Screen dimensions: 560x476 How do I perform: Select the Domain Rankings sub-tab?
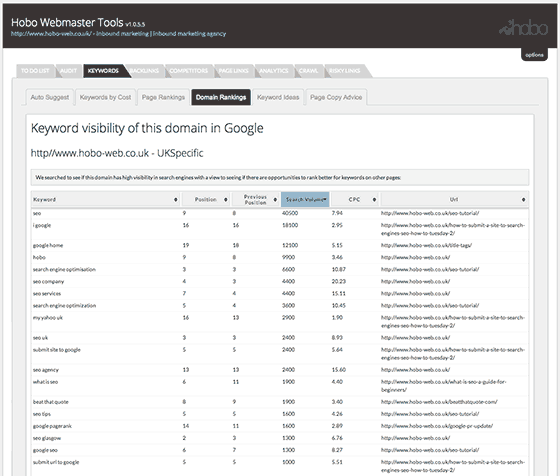(221, 97)
